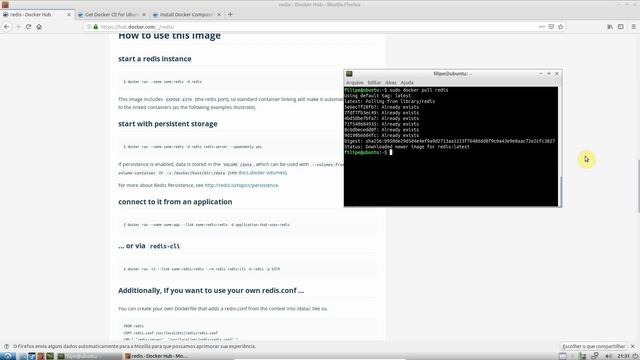Bookmark this page with star icon
The height and width of the screenshot is (360, 640).
(x=560, y=27)
